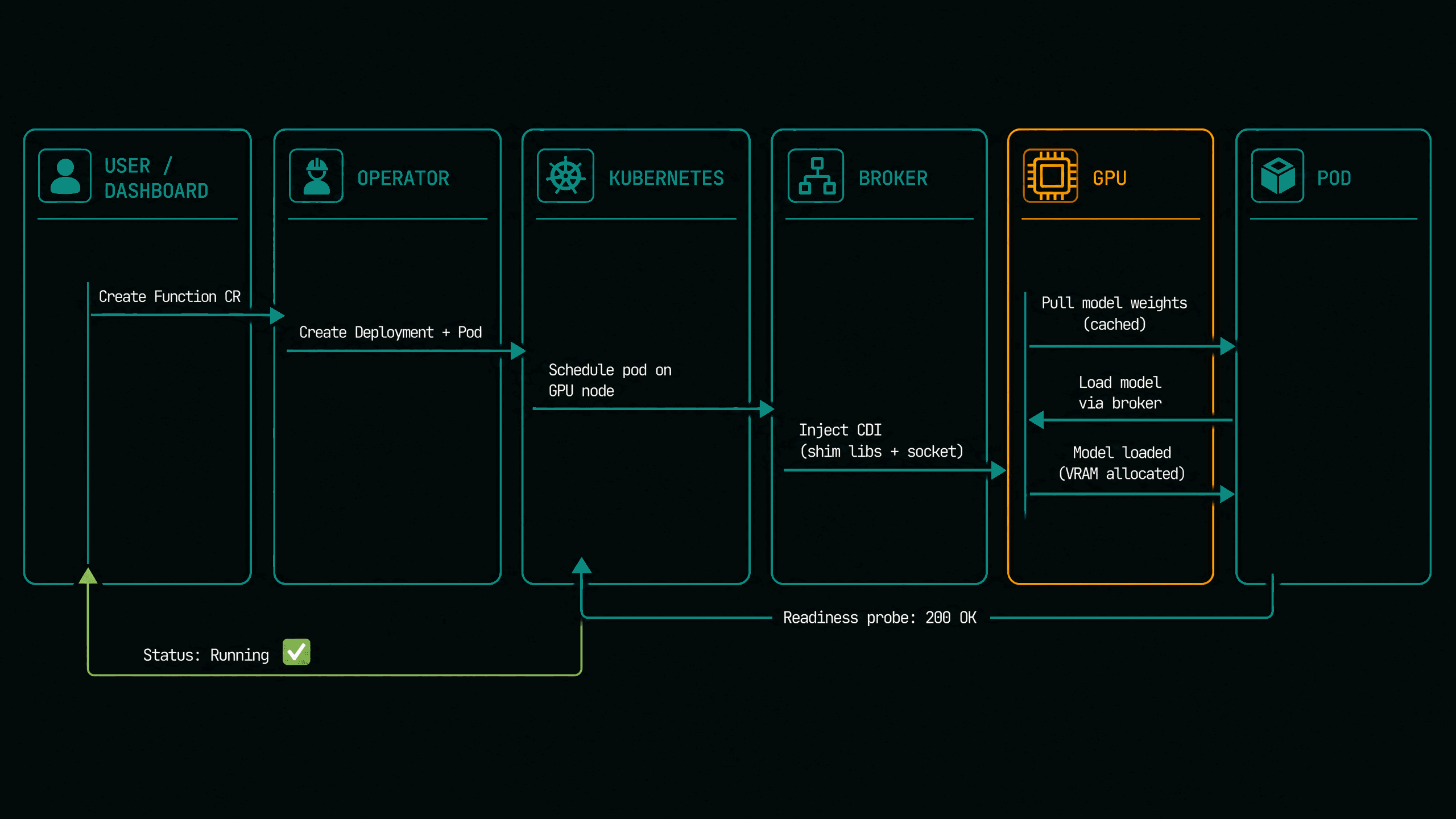Click the Kubernetes helm wheel icon
1456x819 pixels.
[x=565, y=176]
